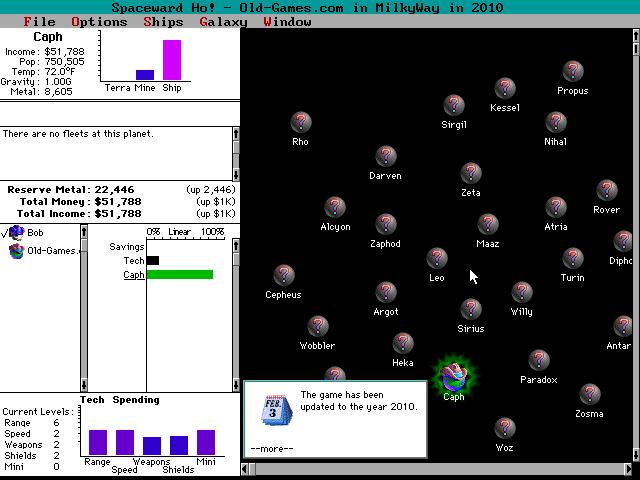Screen dimensions: 640x480
Task: Adjust the Tech budget bar
Action: pos(153,260)
